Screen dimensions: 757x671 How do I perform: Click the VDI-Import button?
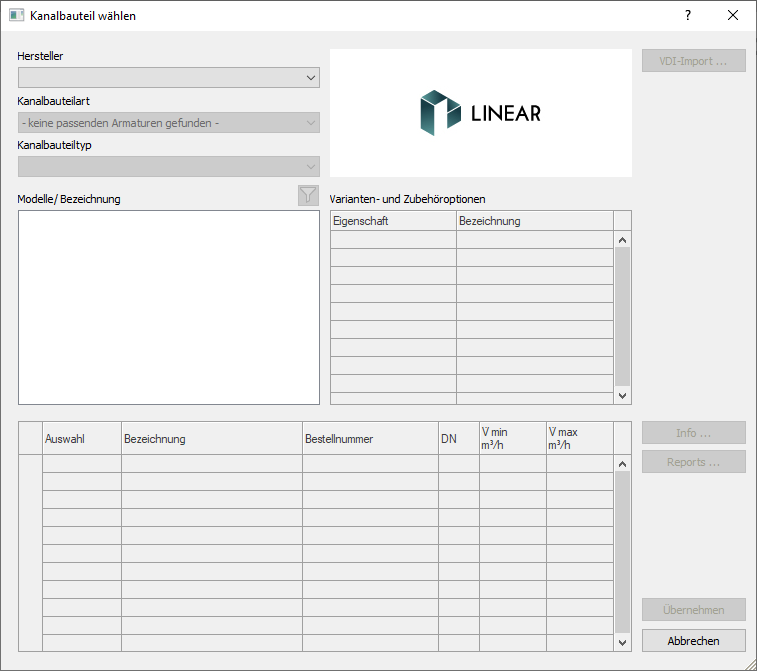(x=693, y=61)
